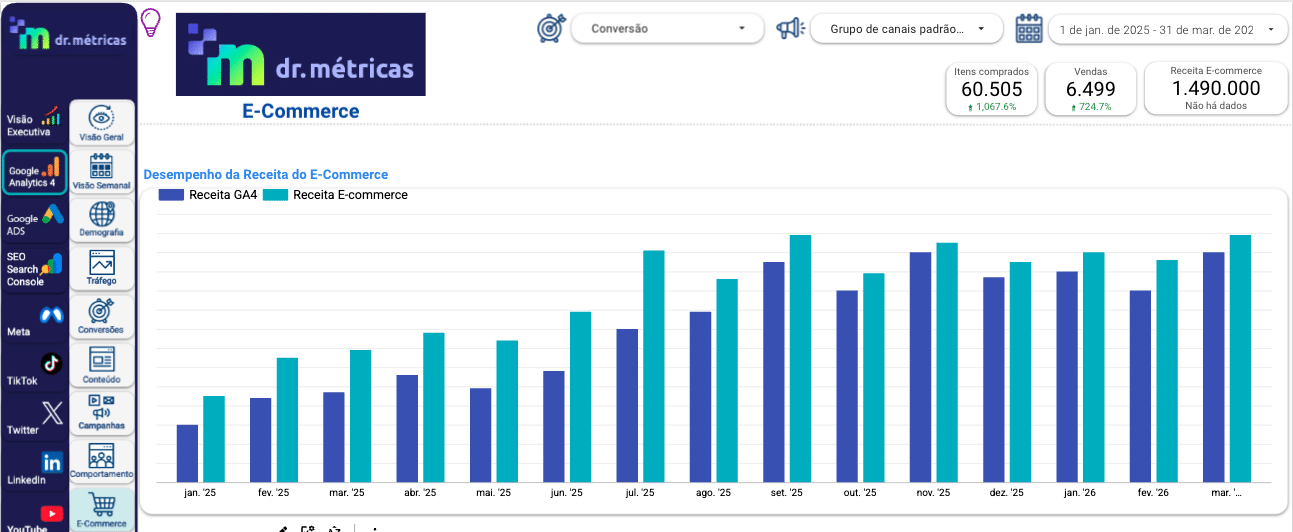
Task: Click the calendar icon beside date range
Action: (x=1029, y=29)
